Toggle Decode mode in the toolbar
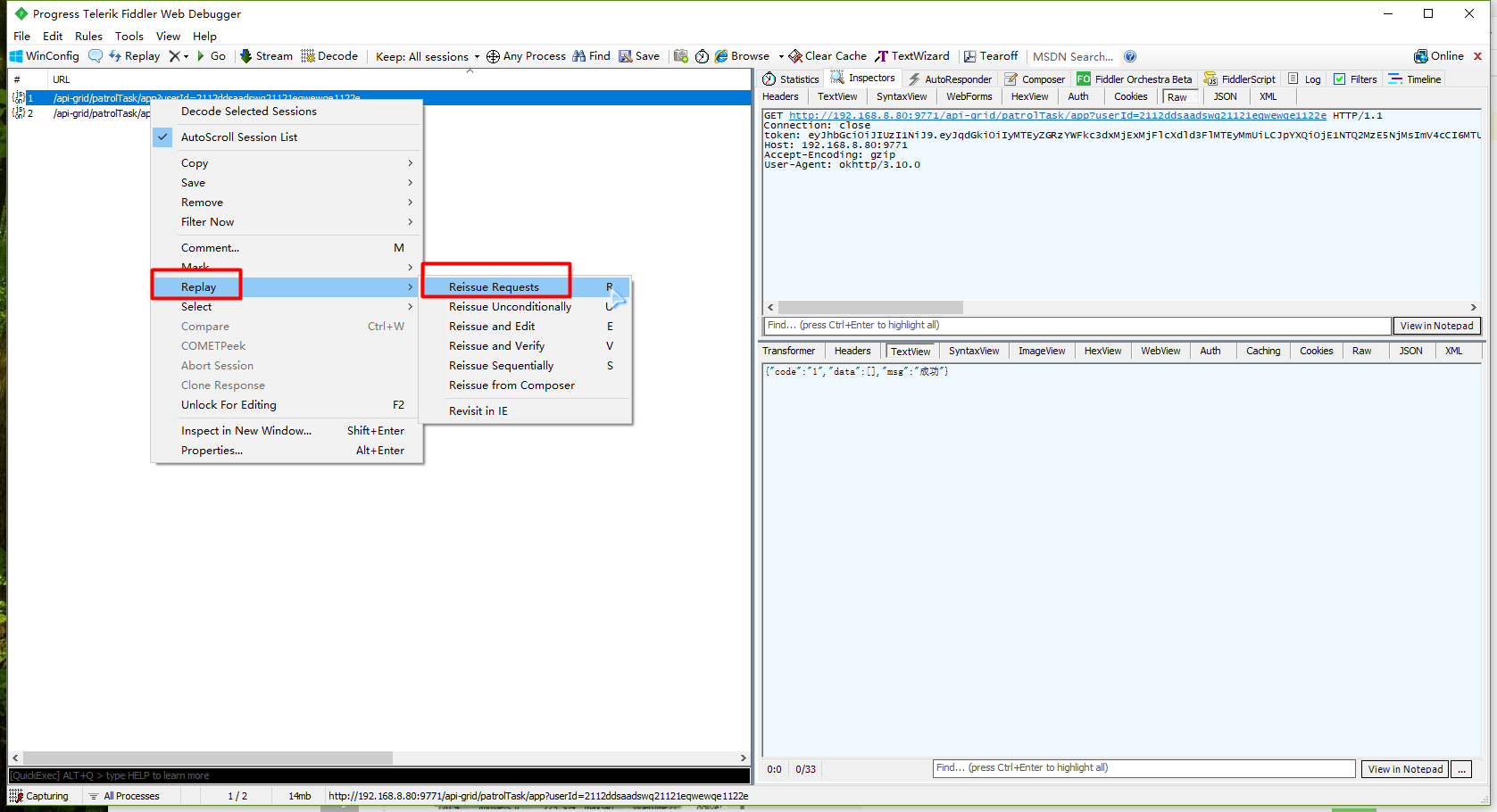The image size is (1497, 812). pyautogui.click(x=329, y=55)
